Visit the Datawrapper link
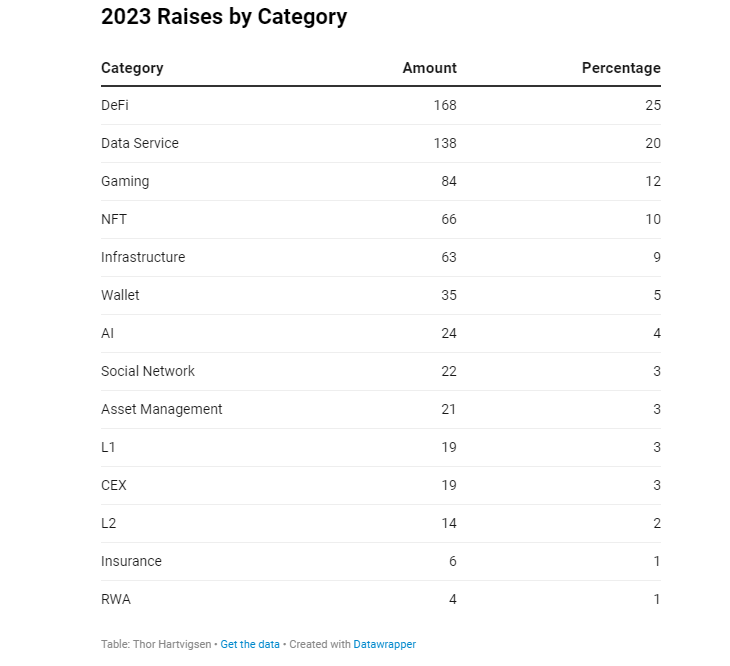Viewport: 730px width, 666px height. pos(385,644)
